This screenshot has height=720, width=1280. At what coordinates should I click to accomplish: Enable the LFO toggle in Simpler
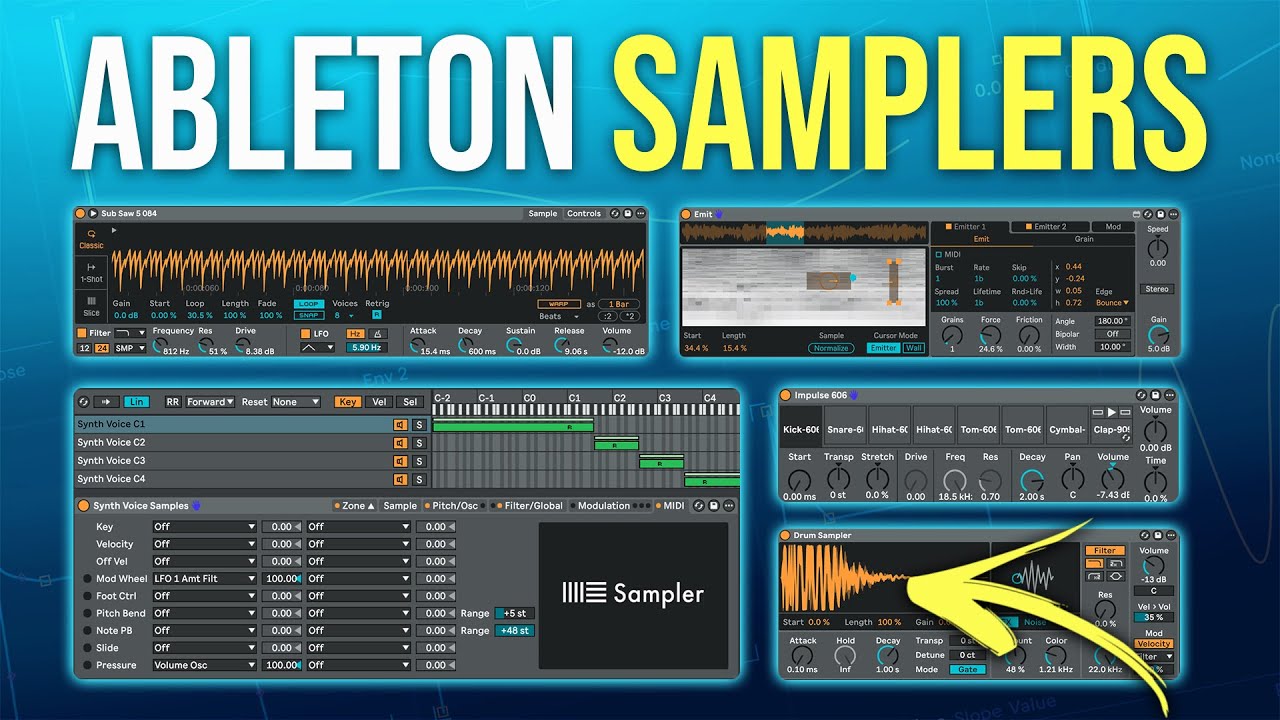click(x=306, y=333)
